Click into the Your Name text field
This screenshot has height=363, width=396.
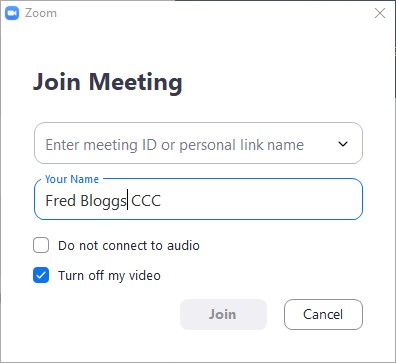point(198,199)
